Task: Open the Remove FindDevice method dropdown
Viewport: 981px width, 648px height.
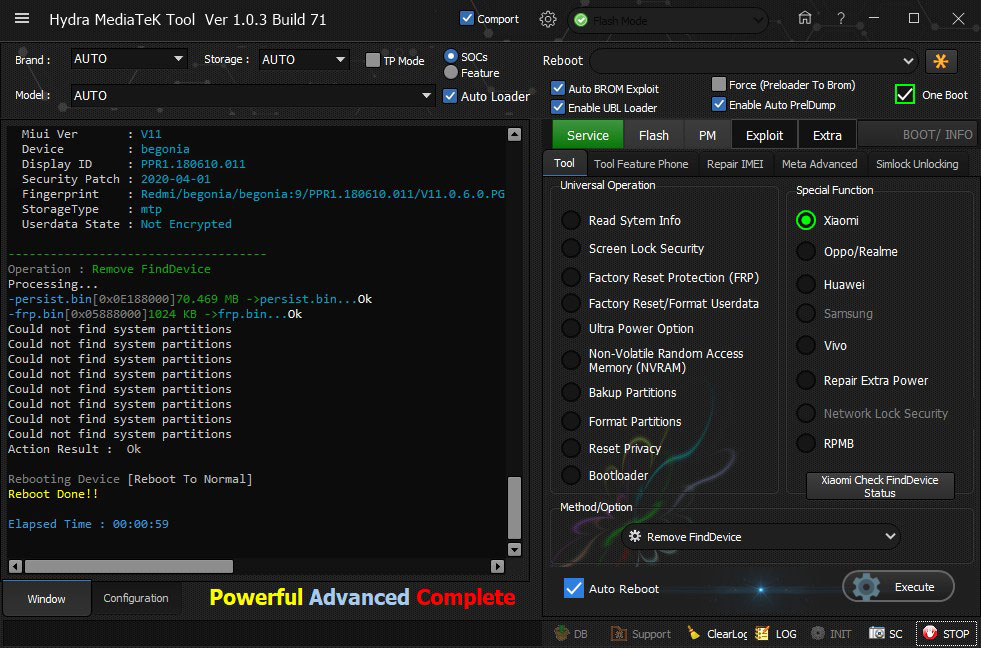Action: click(761, 537)
